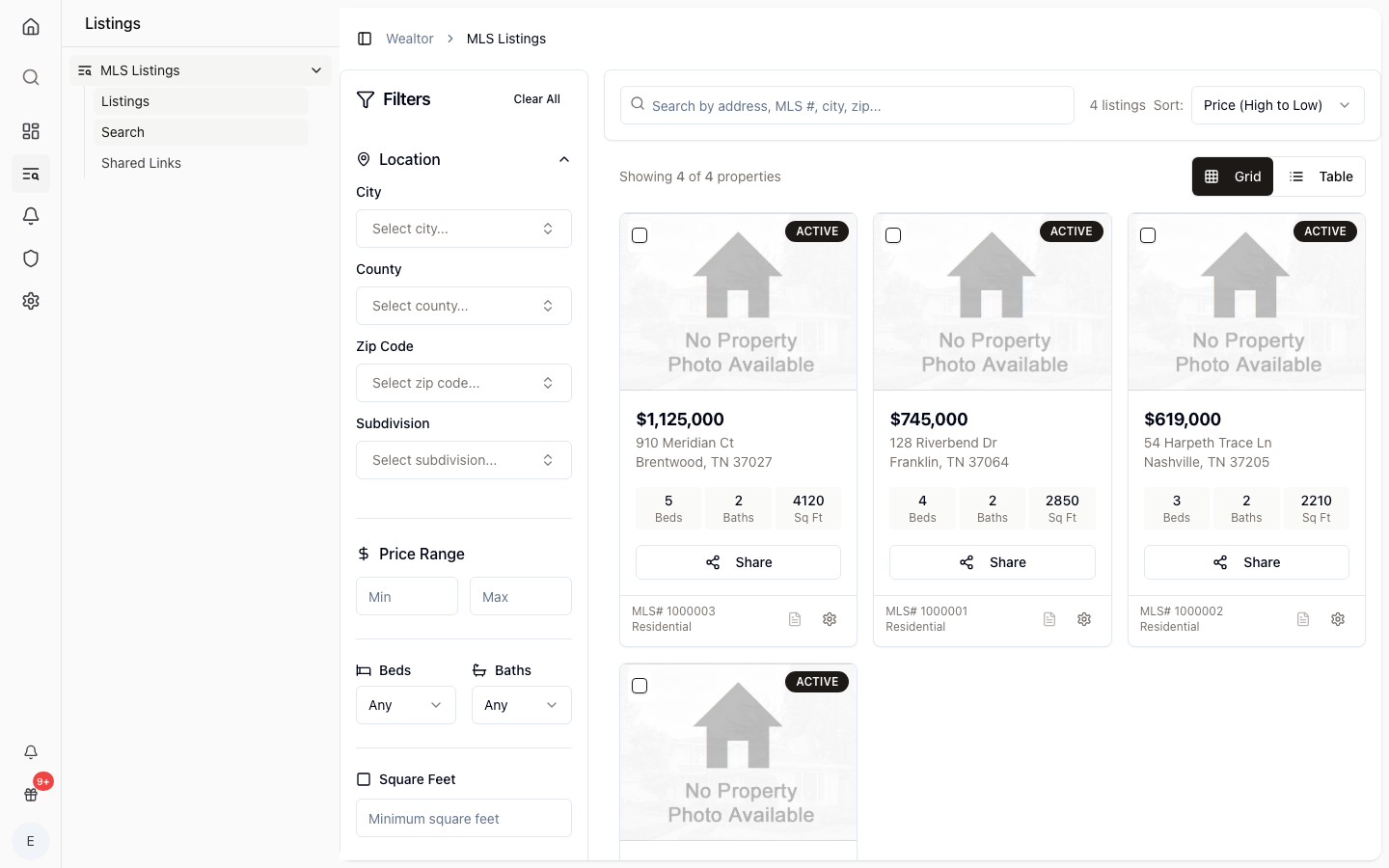Image resolution: width=1389 pixels, height=868 pixels.
Task: Open the Select zip code dropdown
Action: [464, 383]
